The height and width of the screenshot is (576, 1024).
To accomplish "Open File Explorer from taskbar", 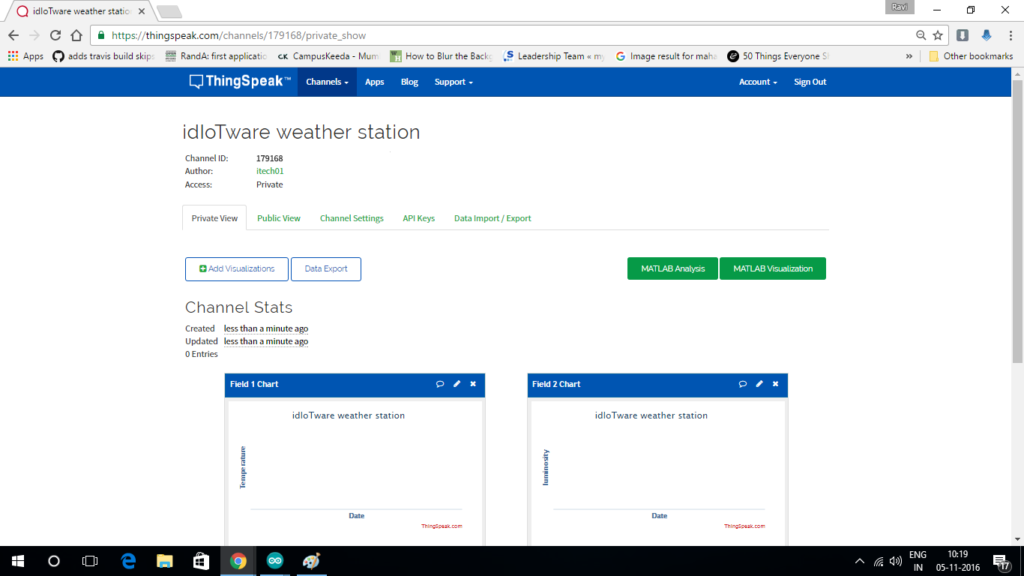I will coord(165,561).
